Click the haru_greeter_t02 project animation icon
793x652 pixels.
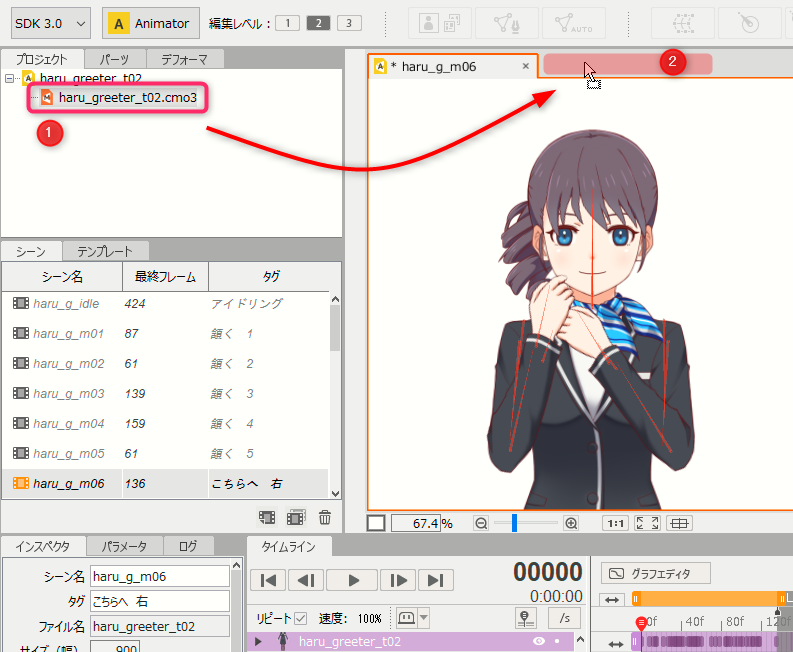point(28,78)
